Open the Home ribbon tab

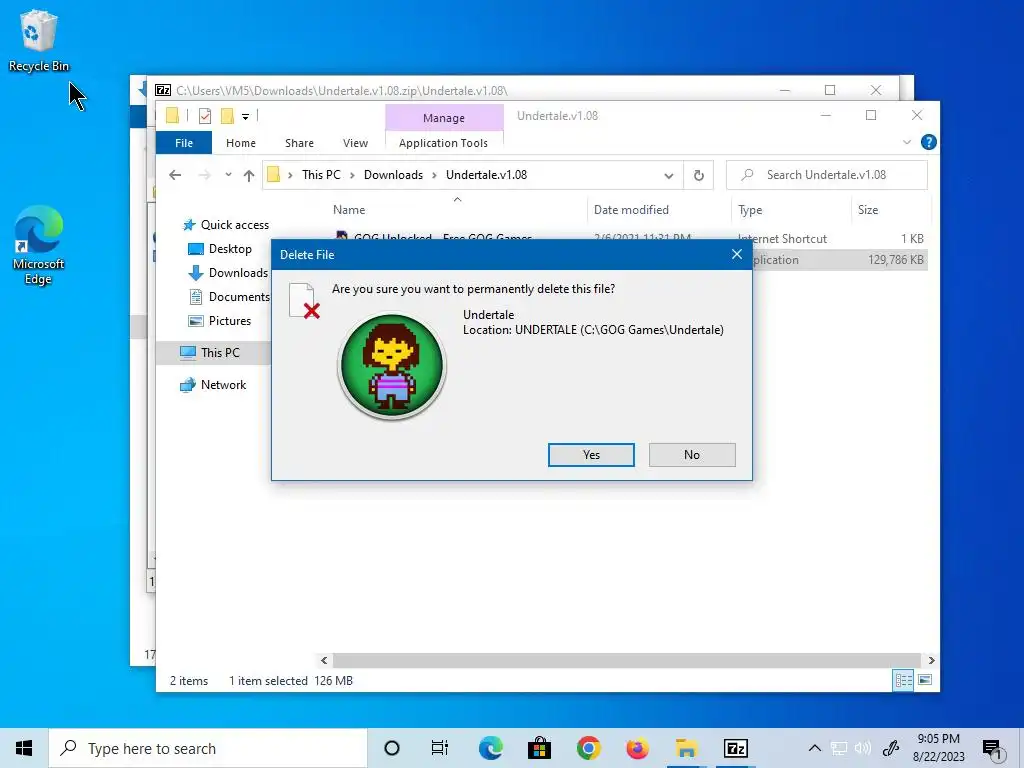(241, 143)
